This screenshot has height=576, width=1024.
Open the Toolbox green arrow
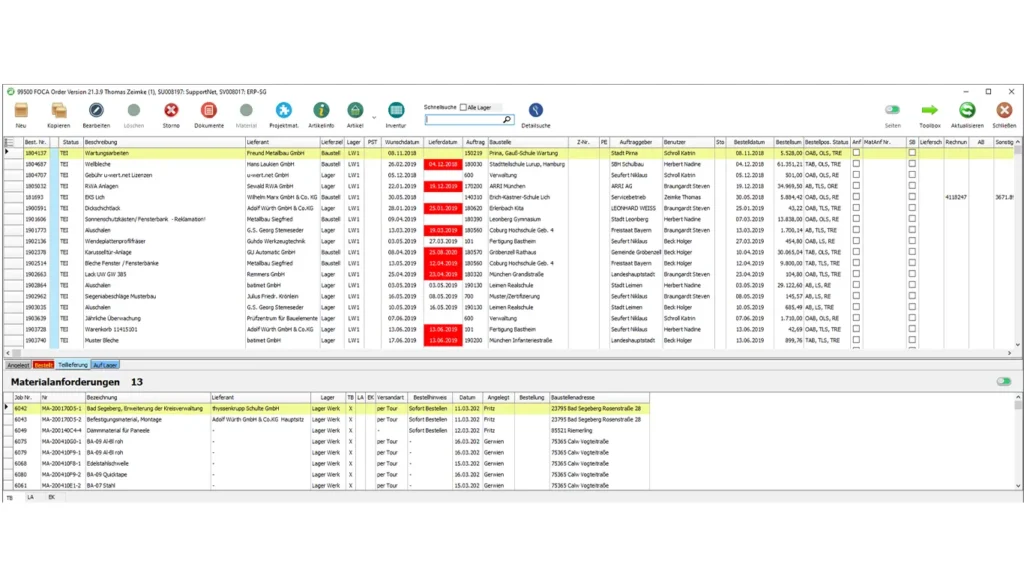coord(930,111)
